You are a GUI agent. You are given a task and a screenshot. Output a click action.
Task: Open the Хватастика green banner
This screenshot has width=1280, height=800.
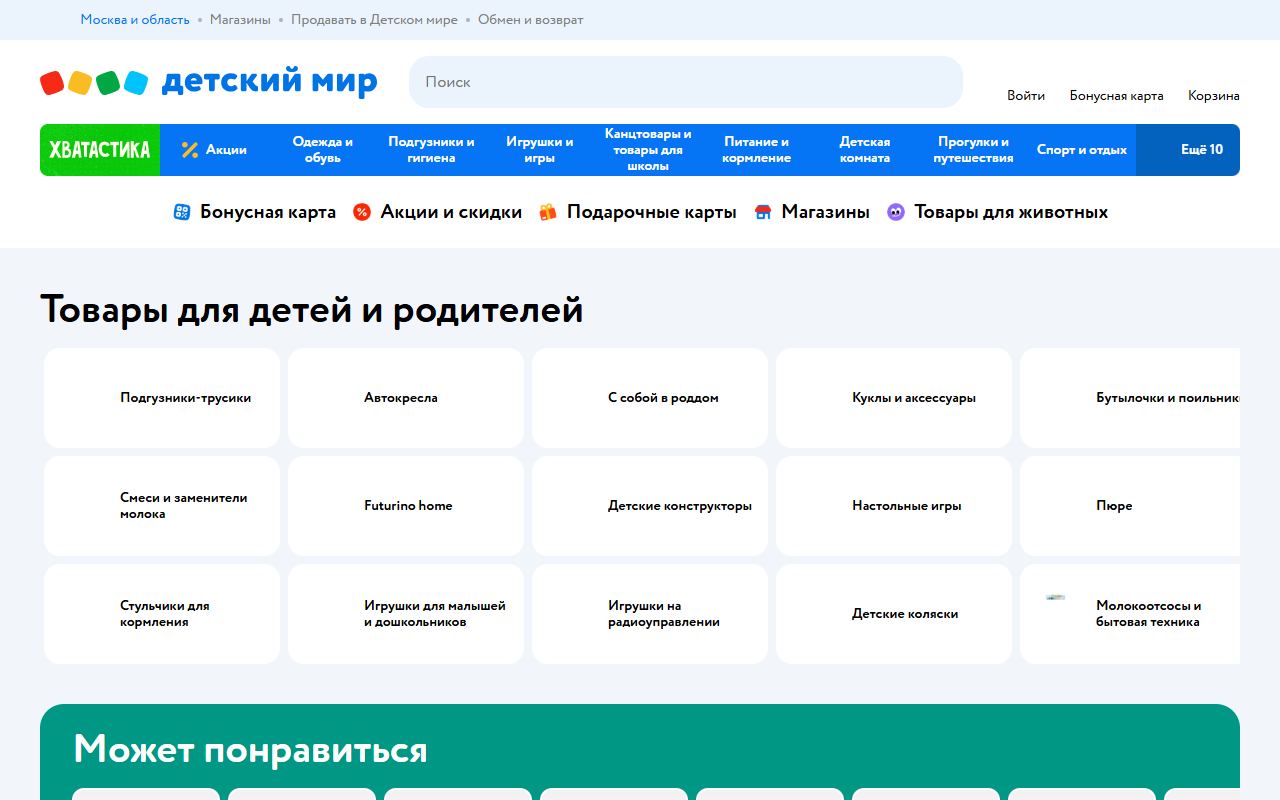pyautogui.click(x=100, y=150)
